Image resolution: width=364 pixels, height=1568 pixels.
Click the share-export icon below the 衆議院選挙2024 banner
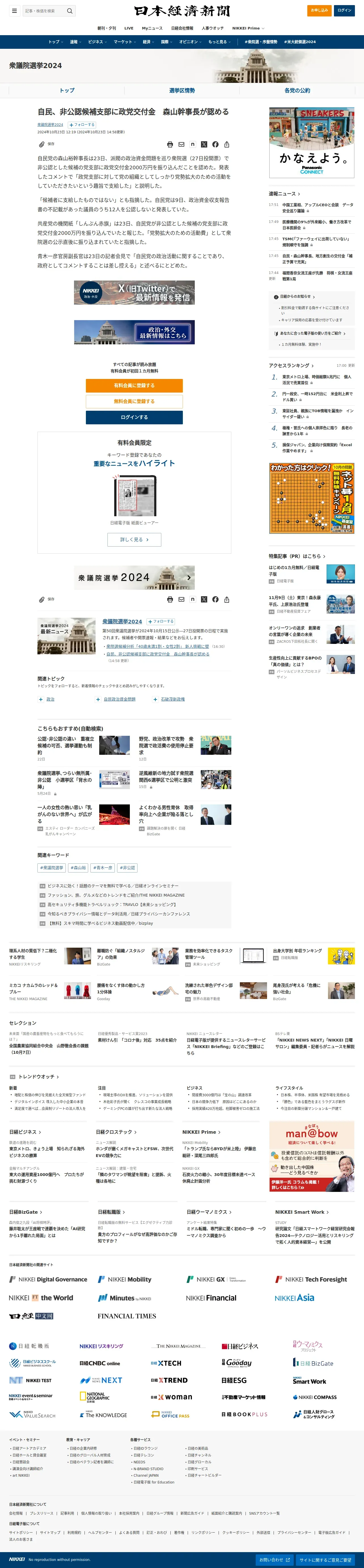point(227,600)
